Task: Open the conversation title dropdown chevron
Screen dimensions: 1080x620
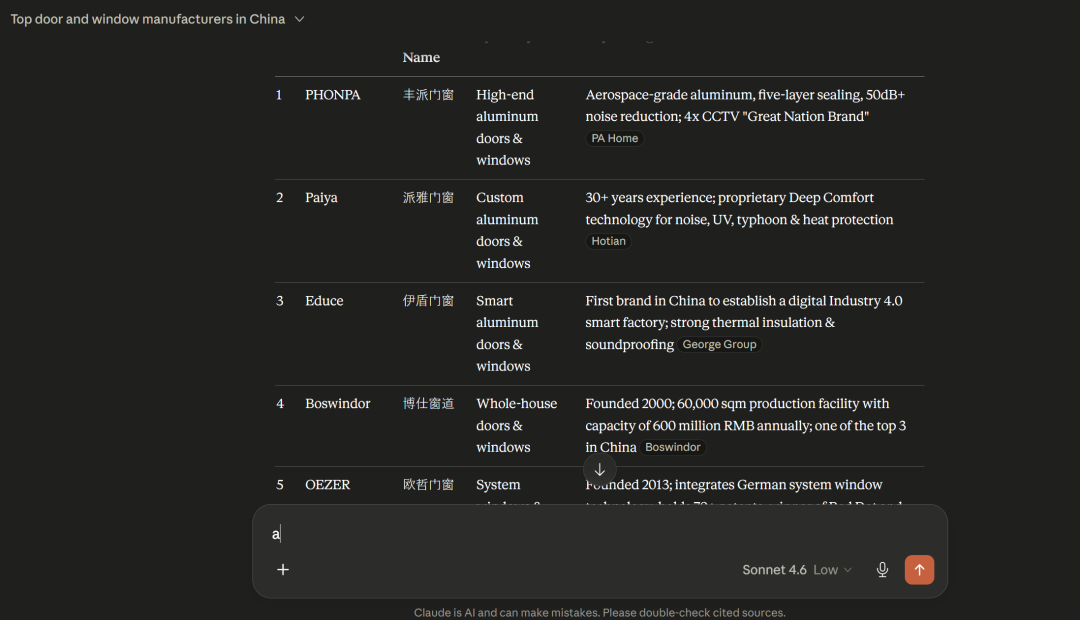Action: pyautogui.click(x=300, y=19)
